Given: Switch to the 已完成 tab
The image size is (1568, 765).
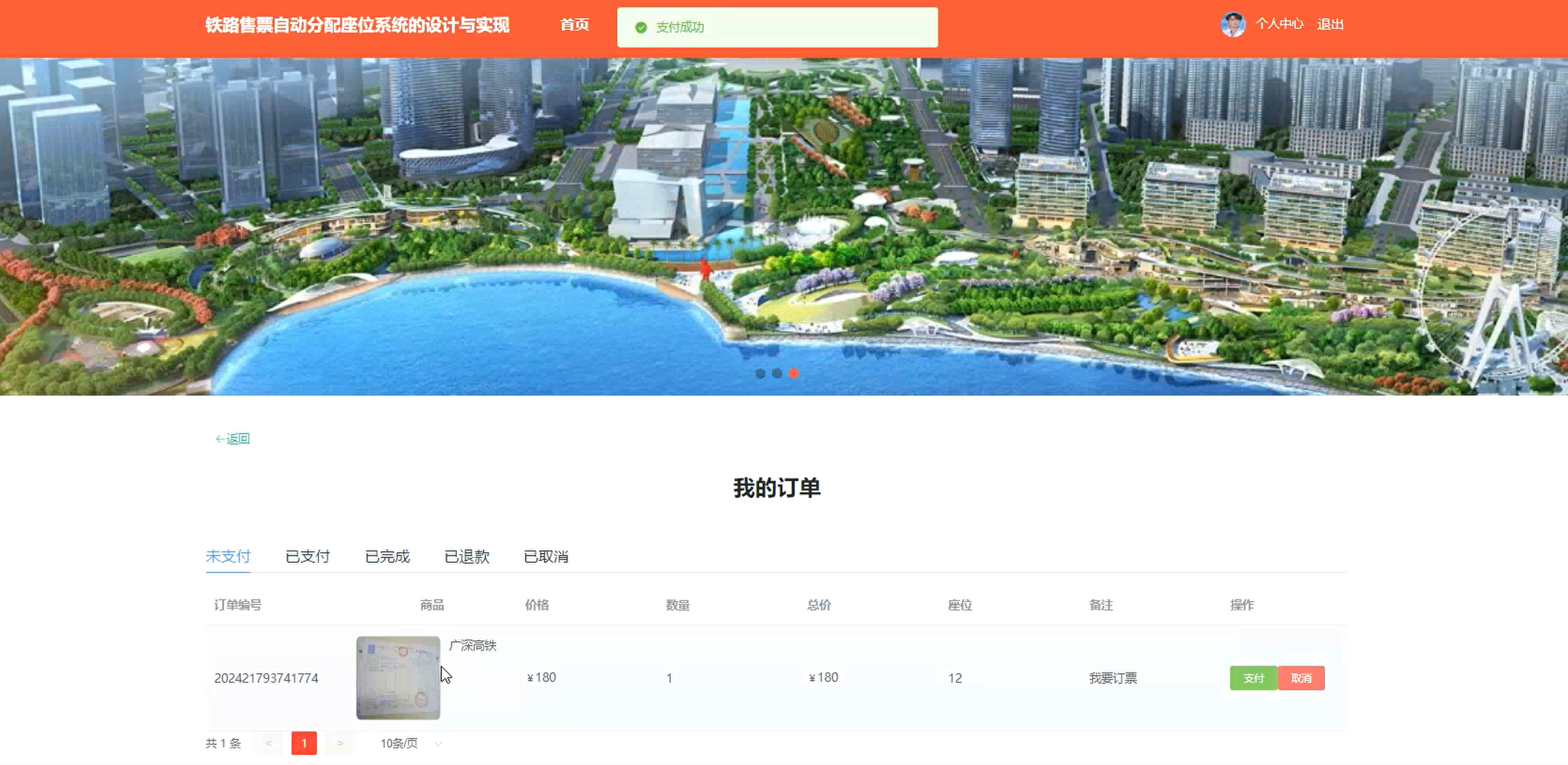Looking at the screenshot, I should (x=387, y=556).
